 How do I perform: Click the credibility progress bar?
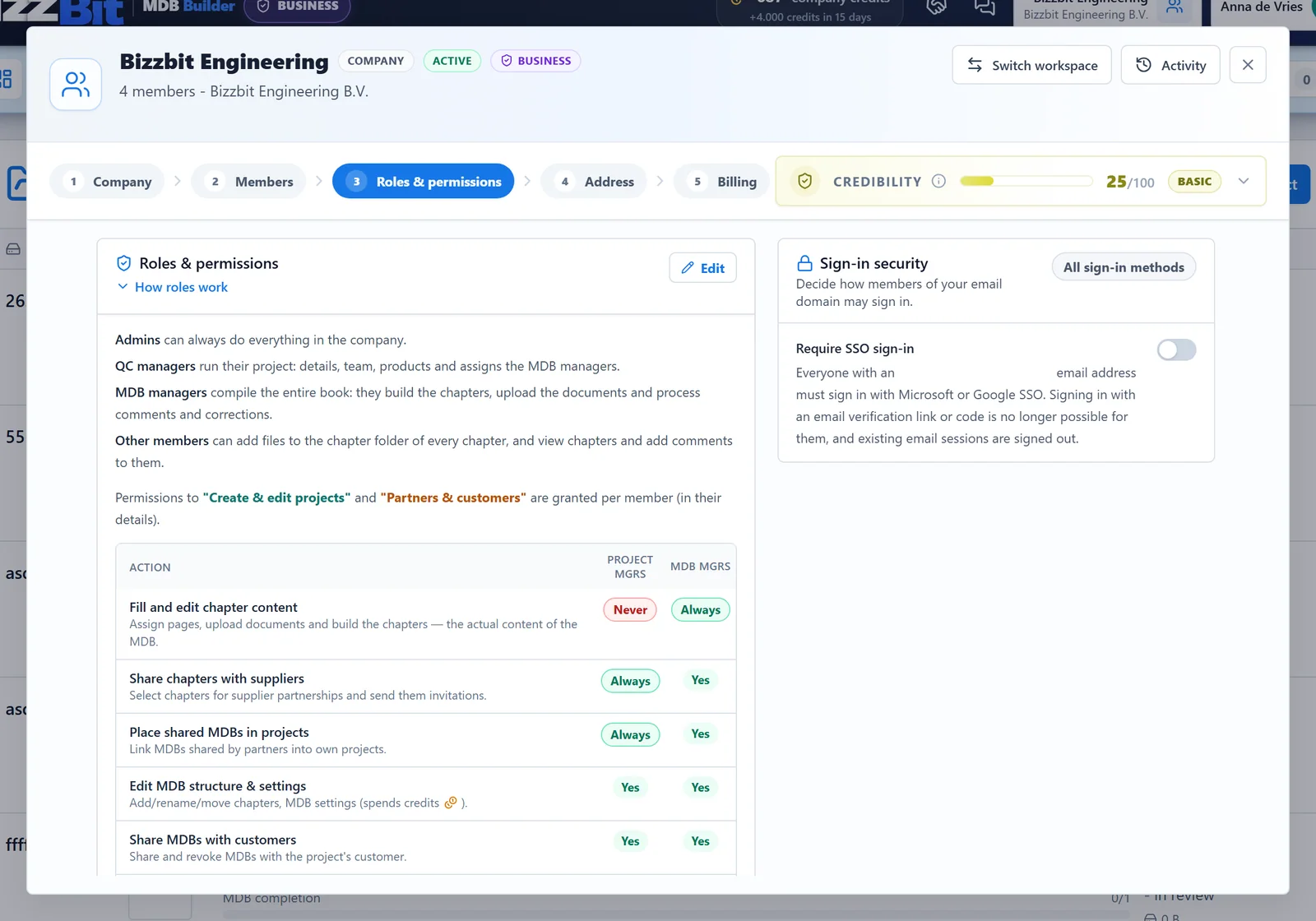[1026, 182]
